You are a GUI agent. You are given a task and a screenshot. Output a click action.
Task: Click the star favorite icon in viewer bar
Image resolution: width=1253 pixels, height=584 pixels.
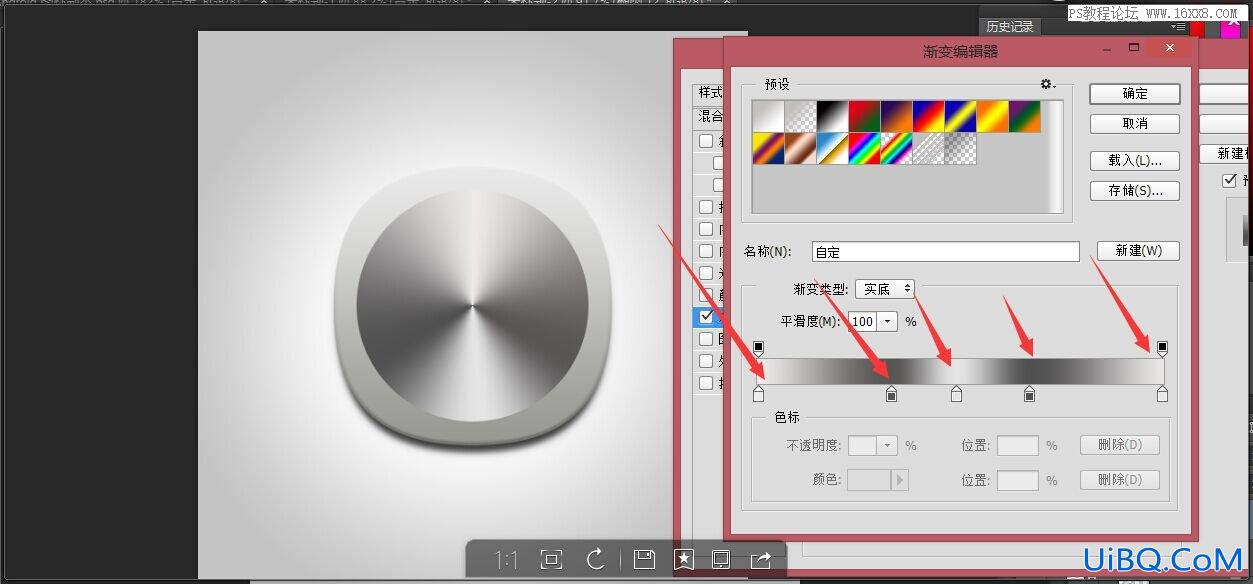click(684, 559)
